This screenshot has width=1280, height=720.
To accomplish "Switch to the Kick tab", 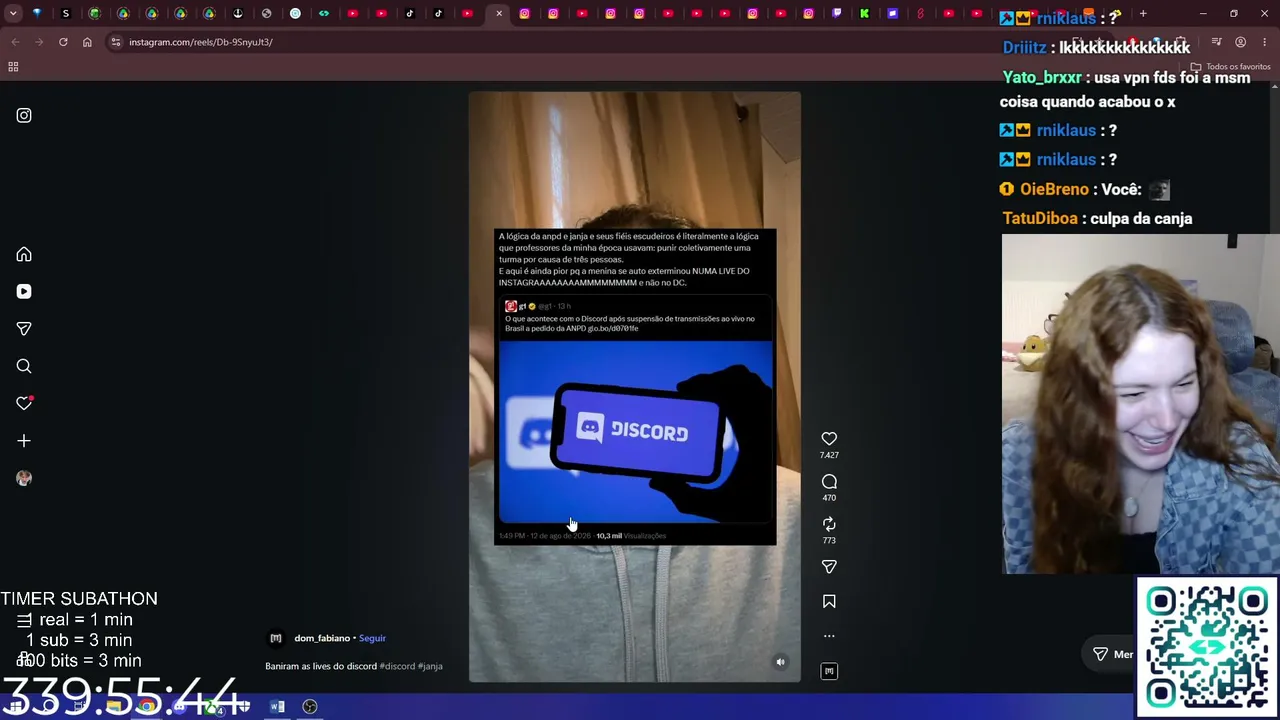I will click(x=865, y=14).
